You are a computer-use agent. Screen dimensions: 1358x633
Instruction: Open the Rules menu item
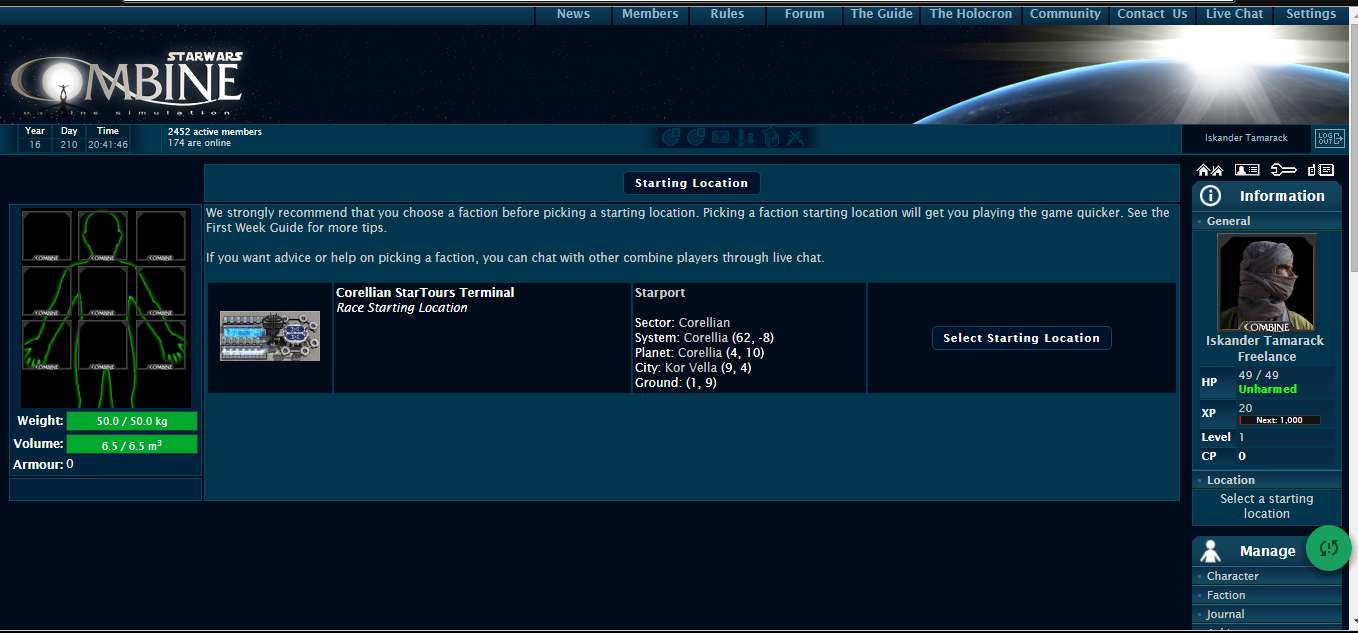(x=727, y=14)
